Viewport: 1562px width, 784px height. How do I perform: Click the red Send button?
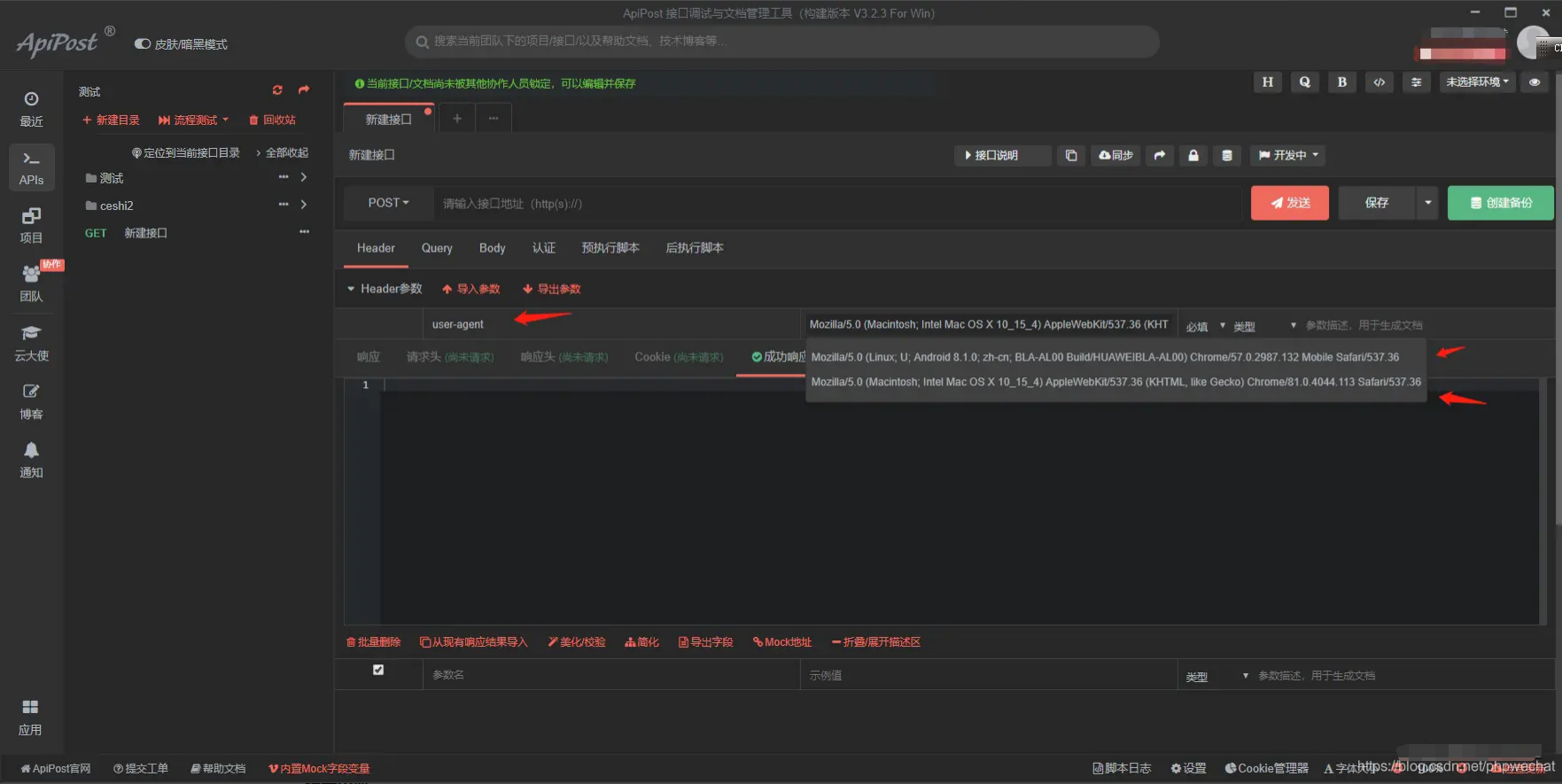(1289, 203)
